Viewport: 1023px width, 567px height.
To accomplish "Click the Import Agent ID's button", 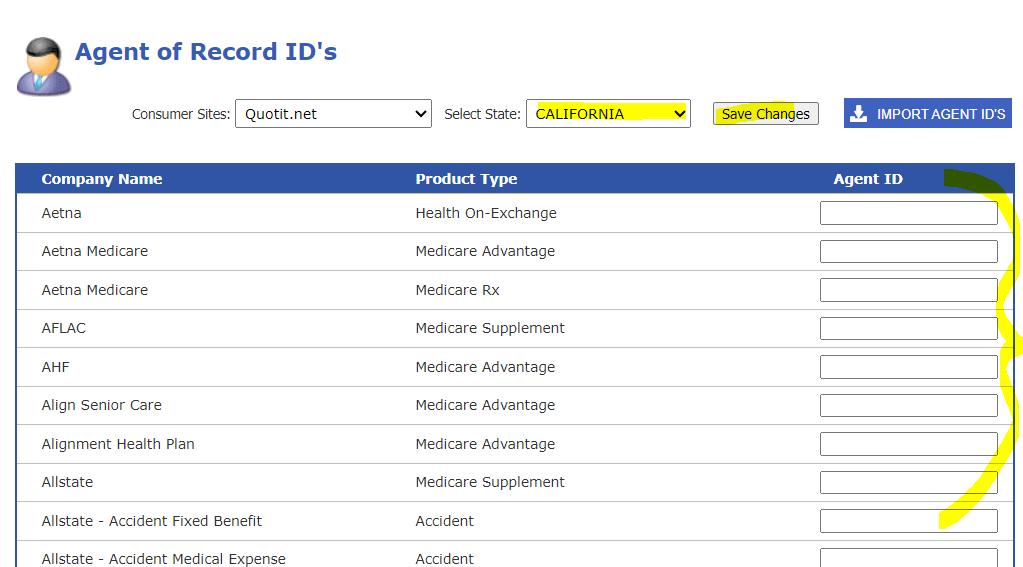I will (x=927, y=114).
